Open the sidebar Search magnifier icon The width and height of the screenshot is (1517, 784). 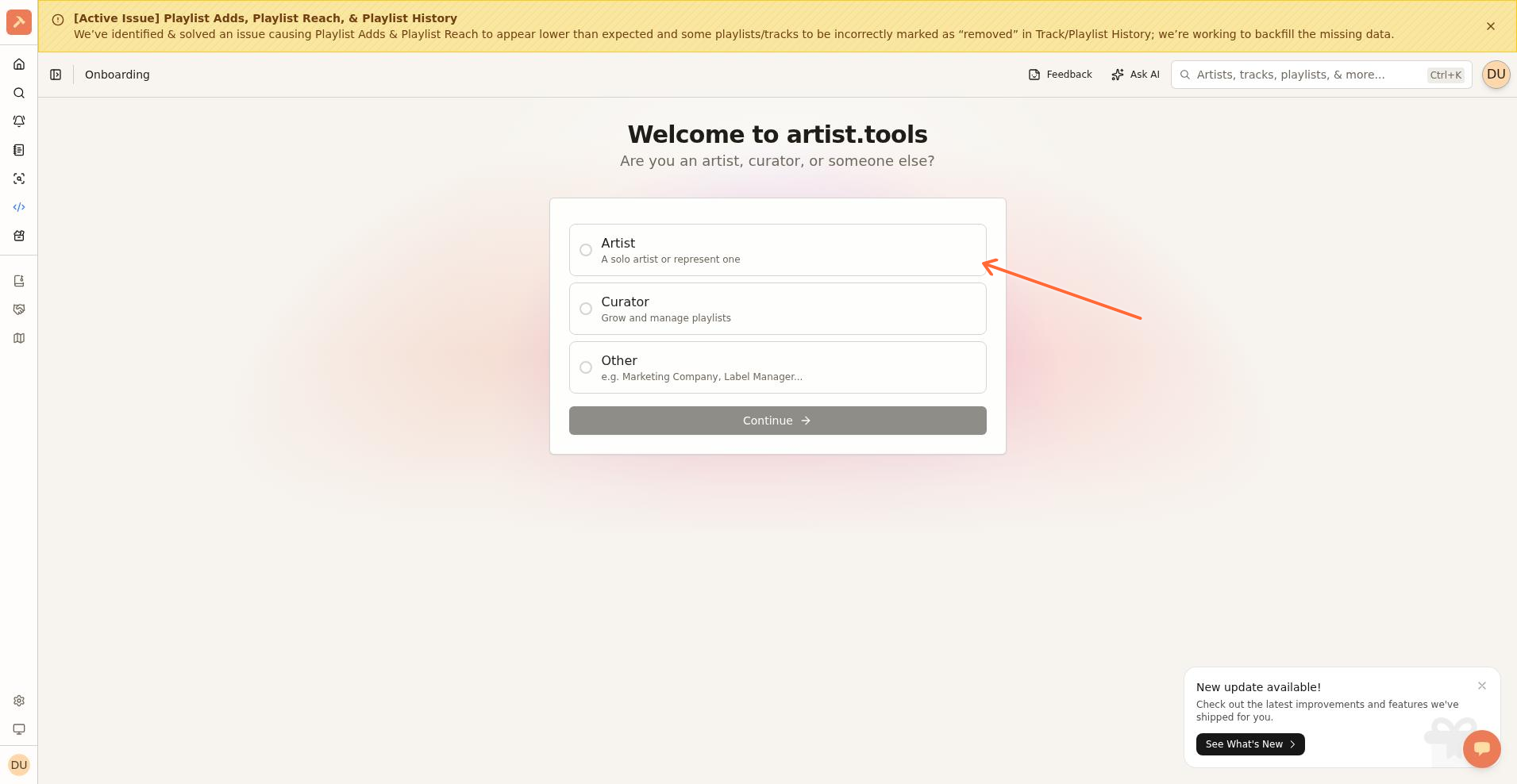pos(19,93)
